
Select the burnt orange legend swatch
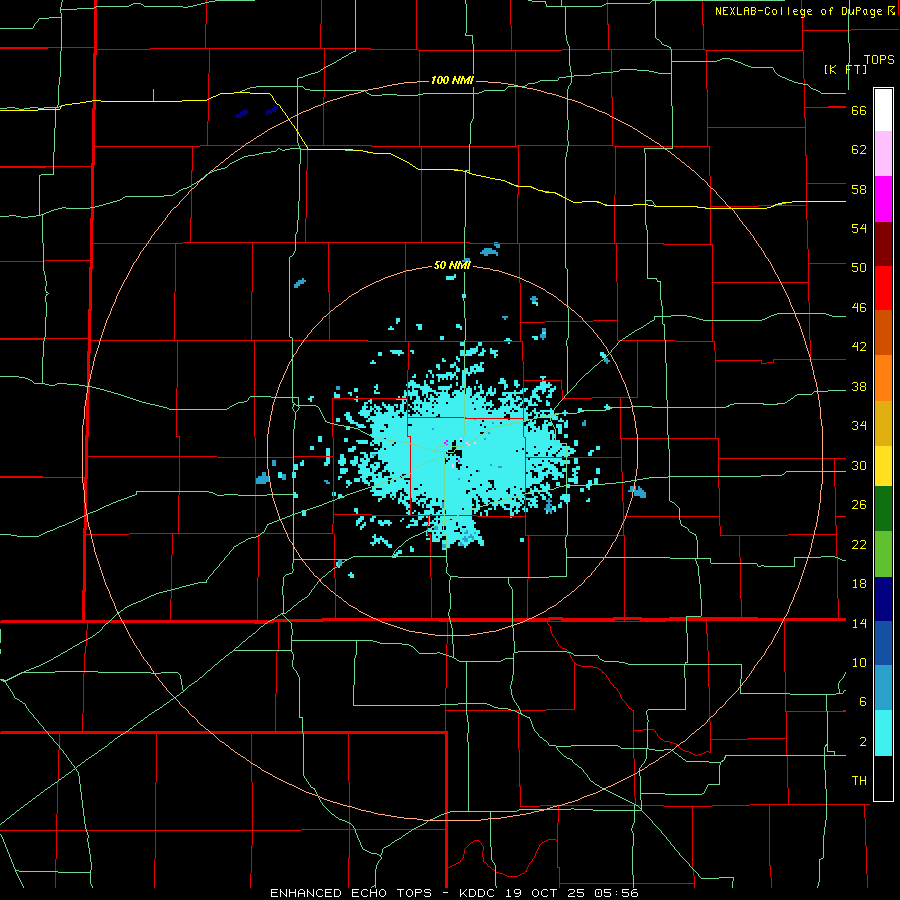point(883,333)
